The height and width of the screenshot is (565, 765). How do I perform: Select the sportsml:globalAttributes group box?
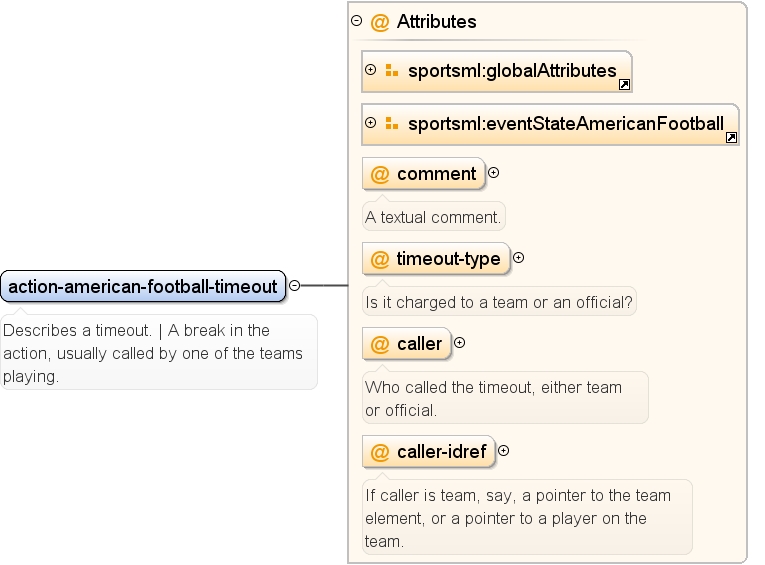pyautogui.click(x=497, y=71)
